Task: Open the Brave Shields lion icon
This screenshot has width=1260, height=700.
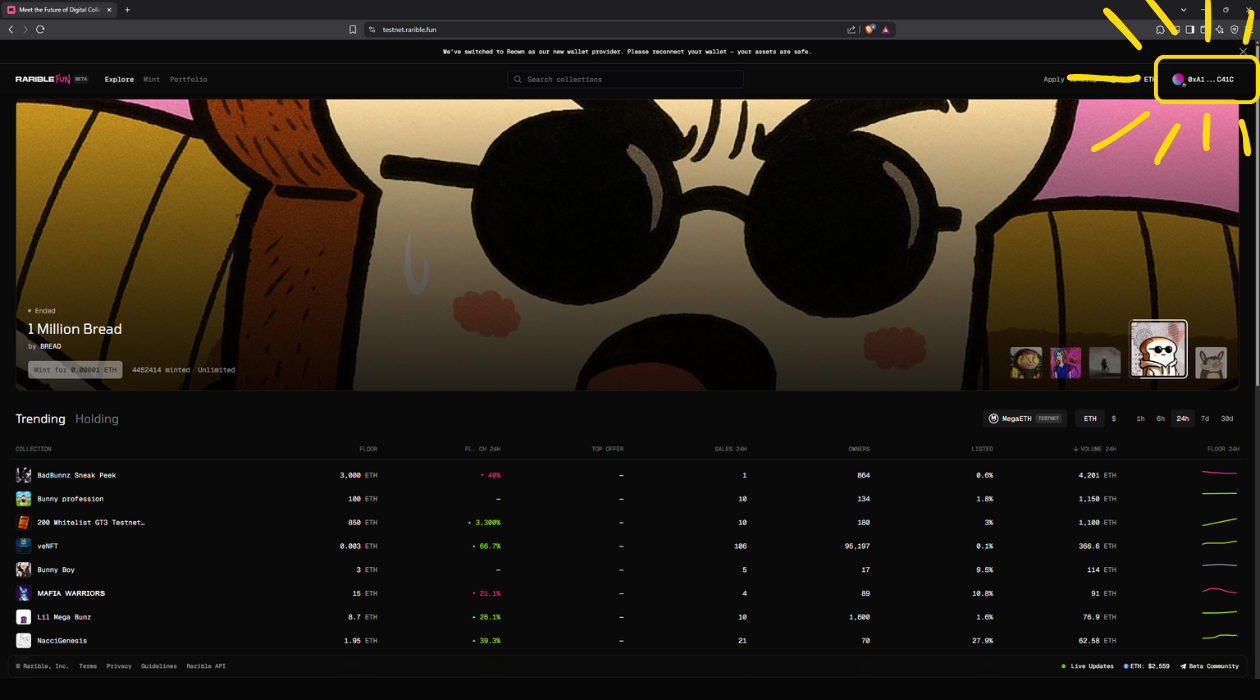Action: point(870,30)
